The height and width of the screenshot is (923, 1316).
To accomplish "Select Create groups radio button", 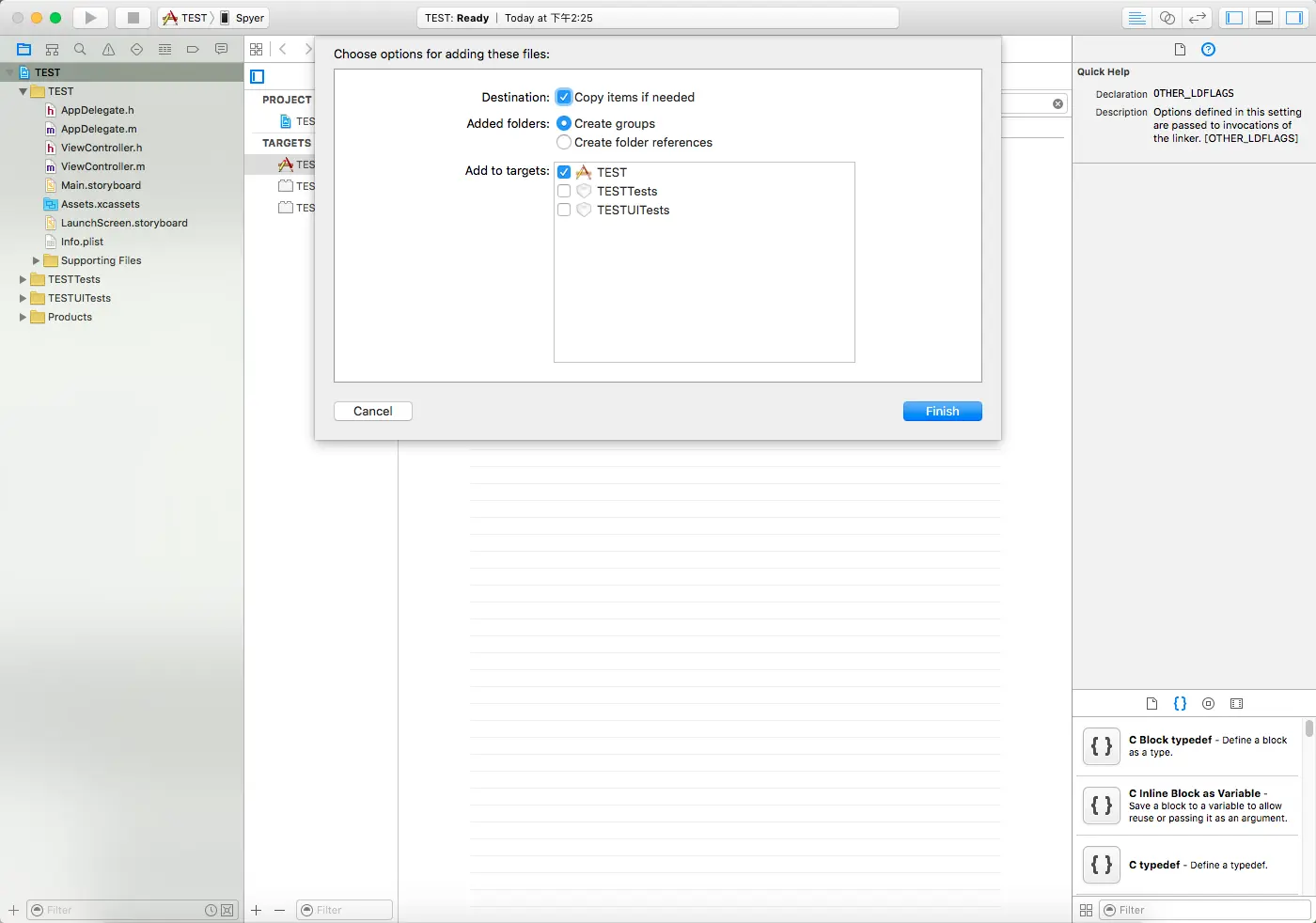I will 564,123.
